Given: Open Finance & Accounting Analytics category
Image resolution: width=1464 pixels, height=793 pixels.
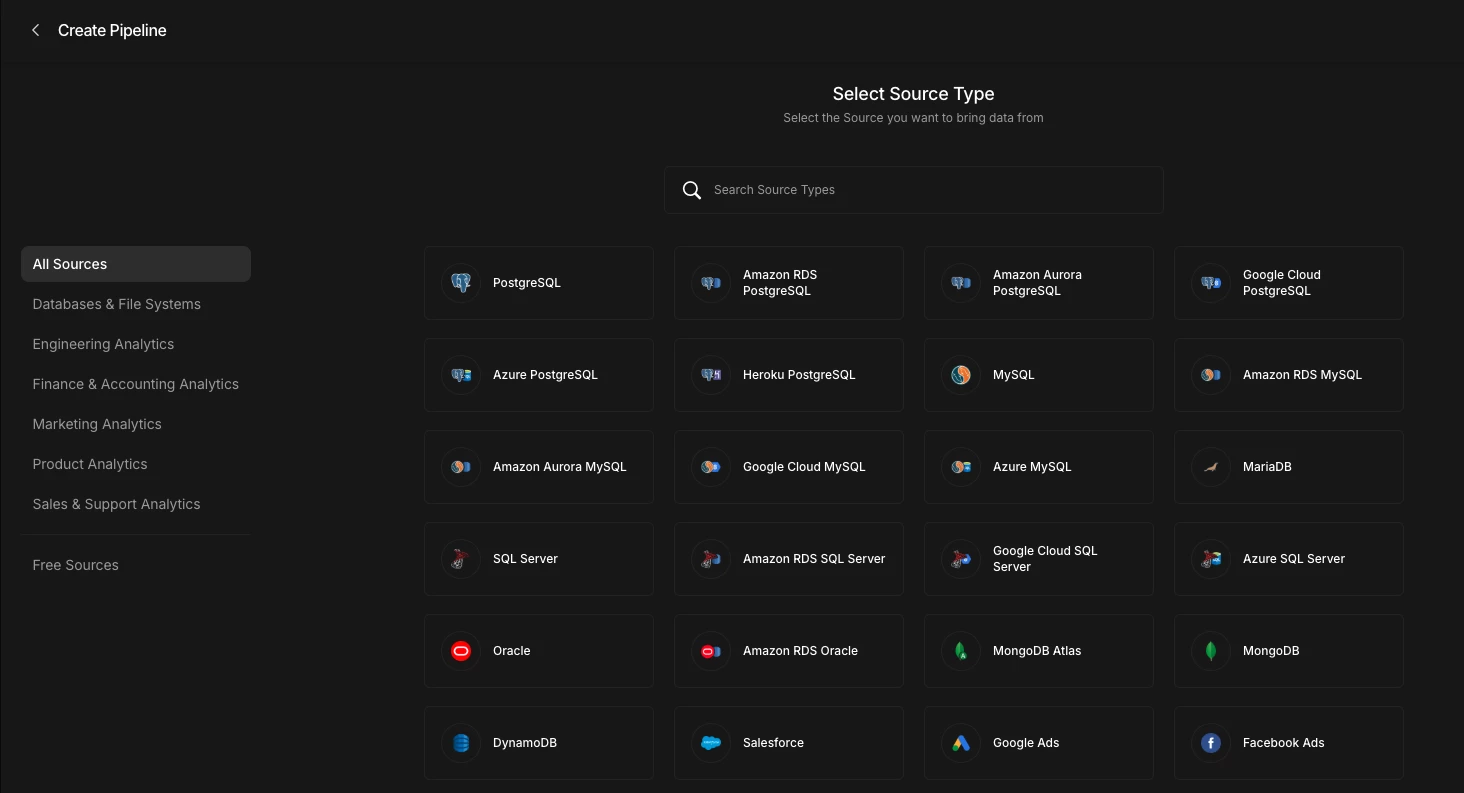Looking at the screenshot, I should click(136, 384).
